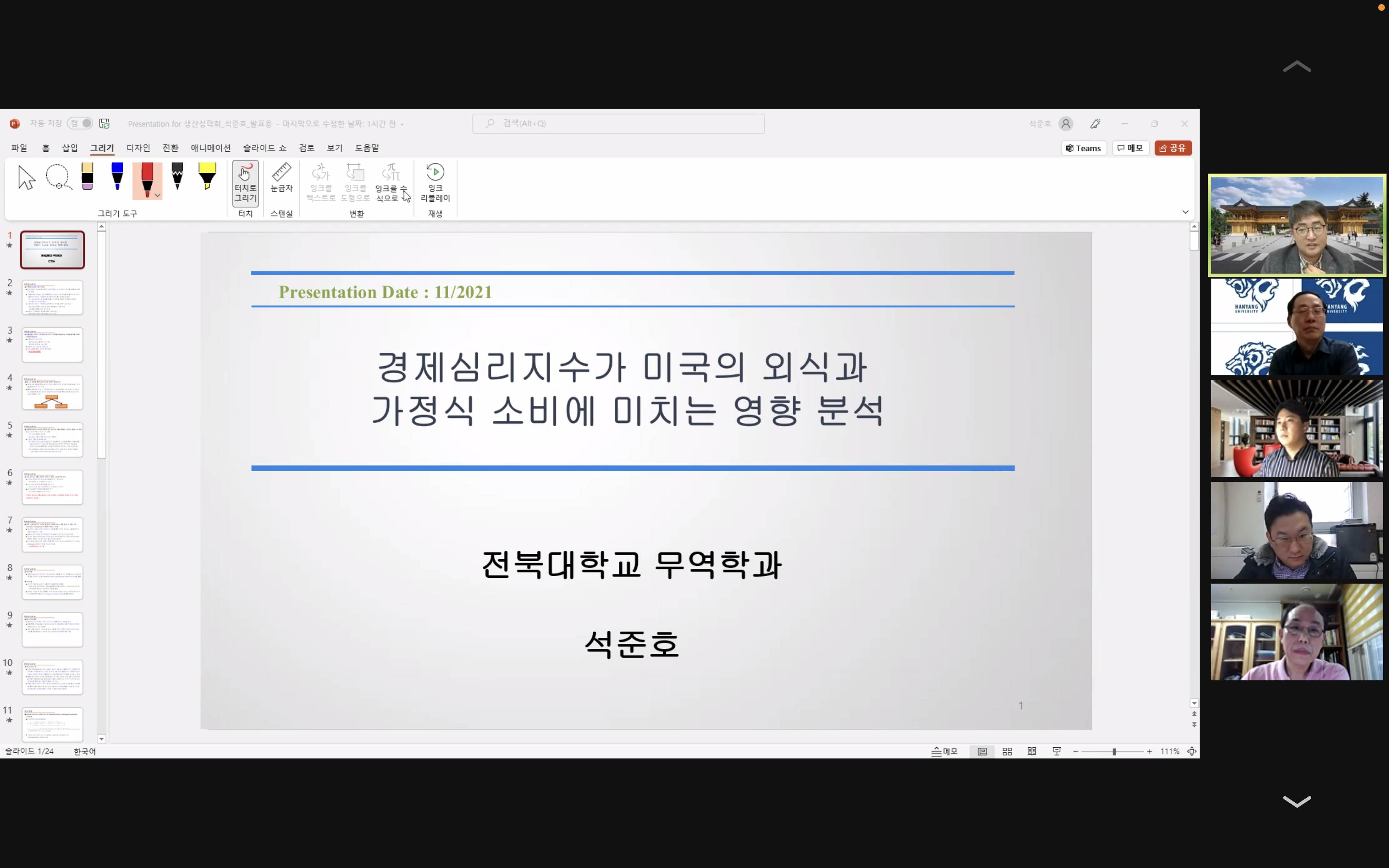Toggle the AutoSave switch
The image size is (1389, 868).
click(80, 124)
